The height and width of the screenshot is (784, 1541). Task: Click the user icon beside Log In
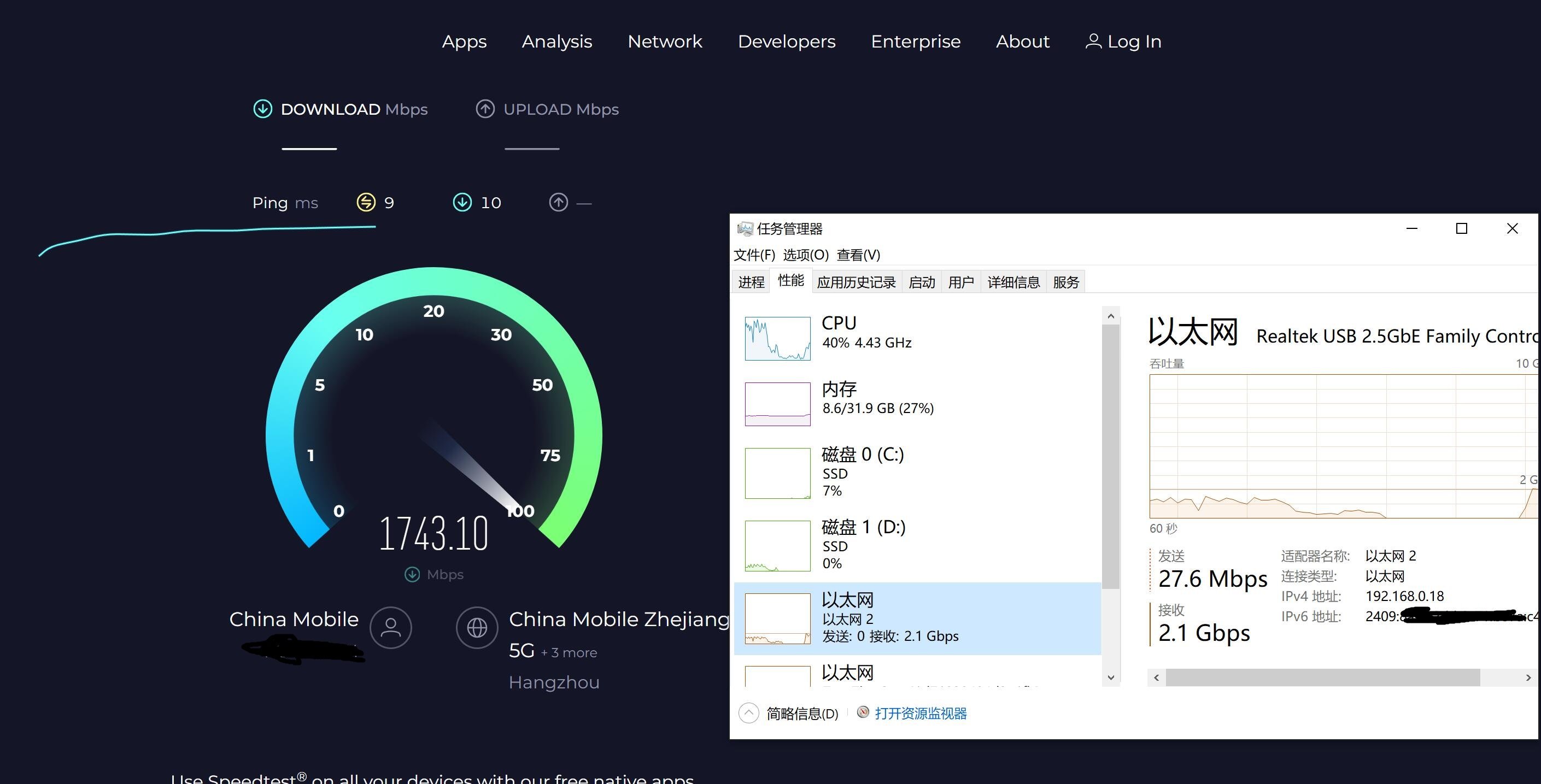[x=1093, y=40]
